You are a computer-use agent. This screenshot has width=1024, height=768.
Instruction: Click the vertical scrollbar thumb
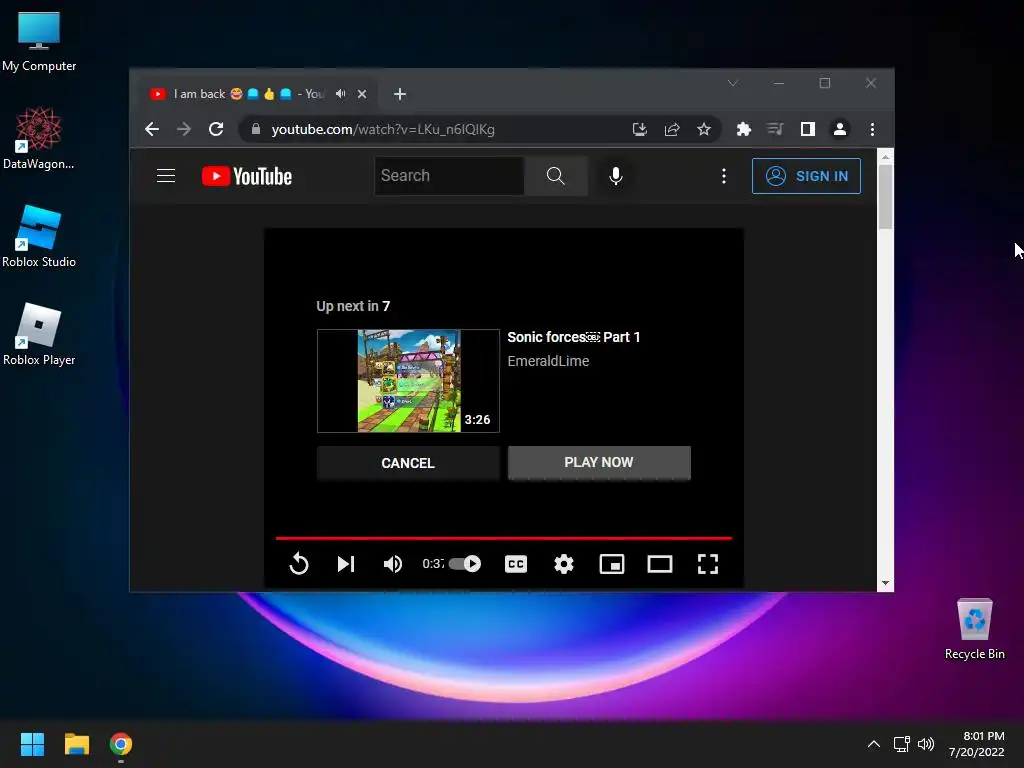886,197
